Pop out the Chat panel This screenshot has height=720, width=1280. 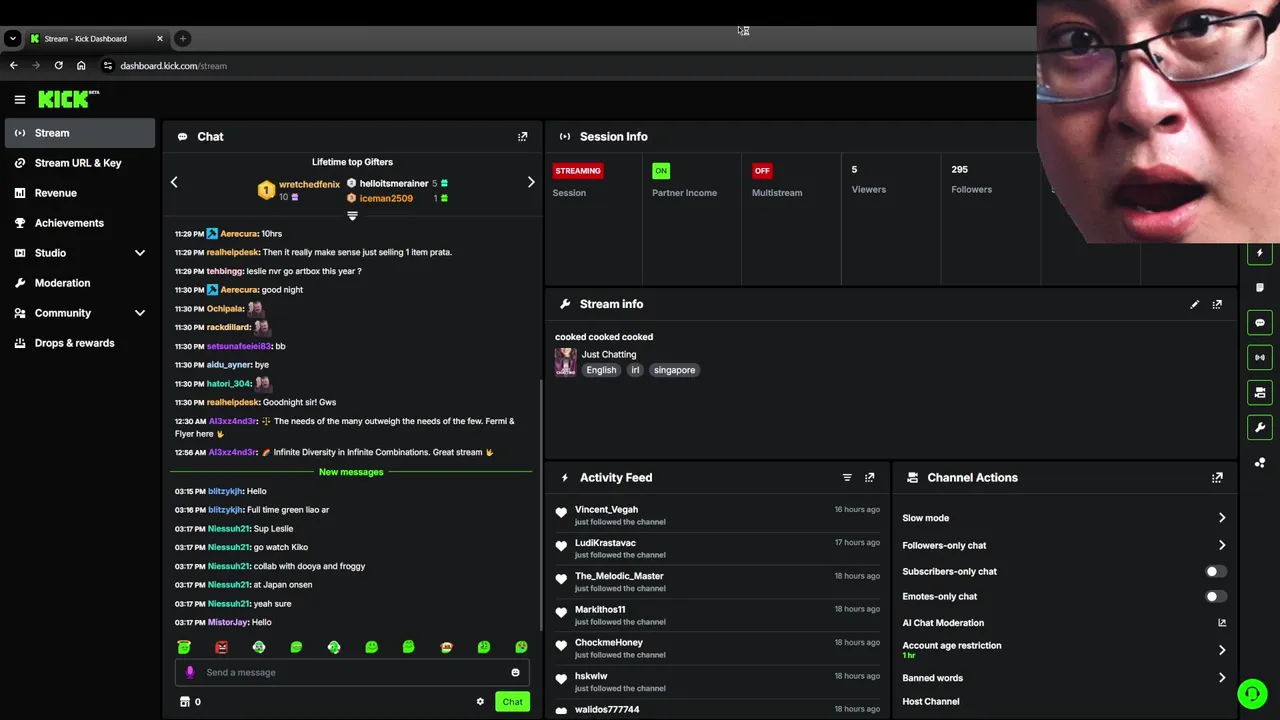(522, 136)
